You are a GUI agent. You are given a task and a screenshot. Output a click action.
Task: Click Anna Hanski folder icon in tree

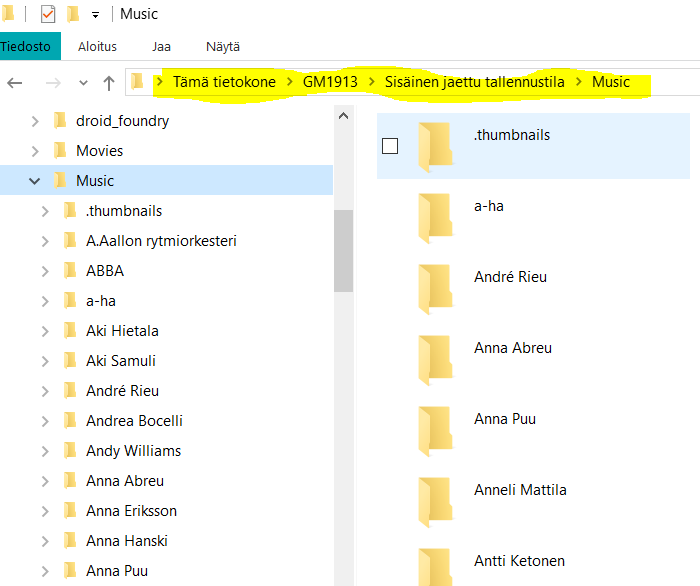tap(70, 540)
